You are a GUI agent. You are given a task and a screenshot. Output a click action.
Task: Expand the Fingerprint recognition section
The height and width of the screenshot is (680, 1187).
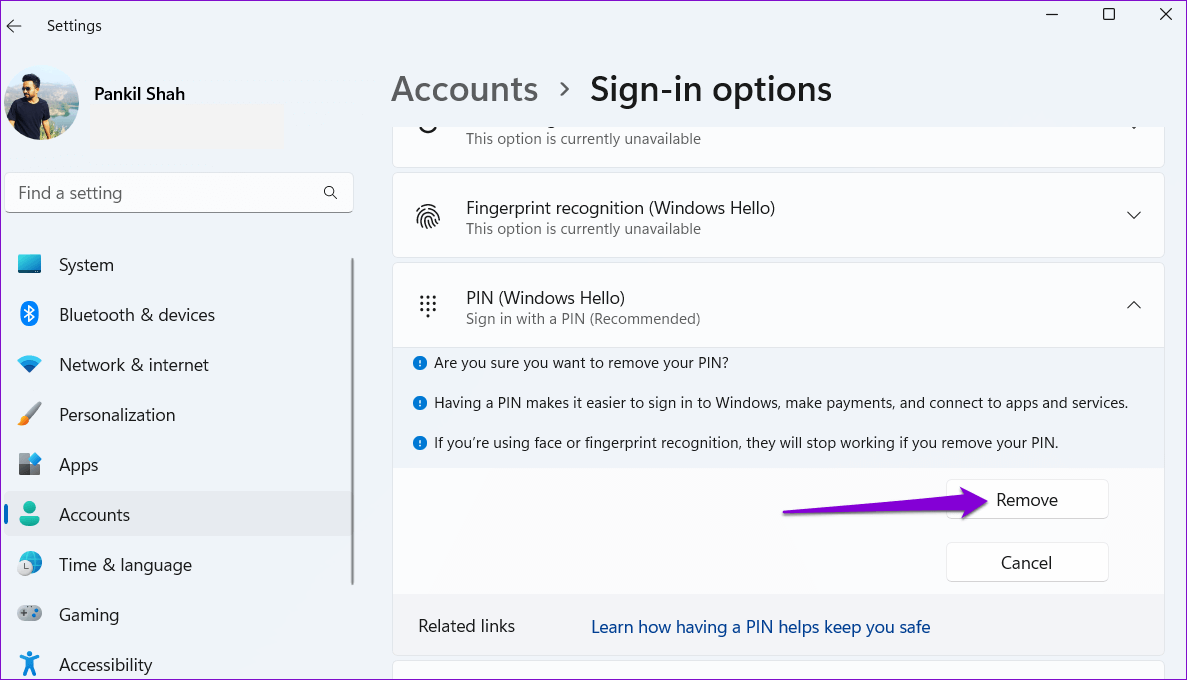(x=1133, y=215)
